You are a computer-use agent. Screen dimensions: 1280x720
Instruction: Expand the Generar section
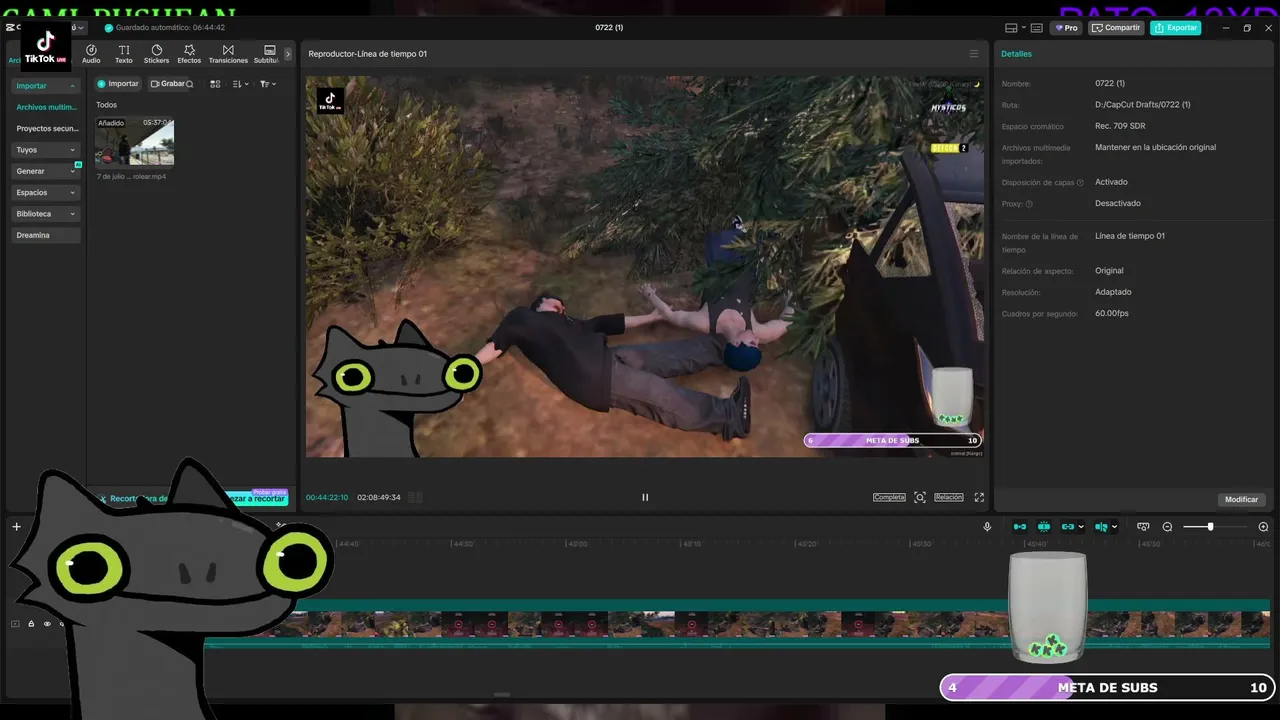pos(46,171)
